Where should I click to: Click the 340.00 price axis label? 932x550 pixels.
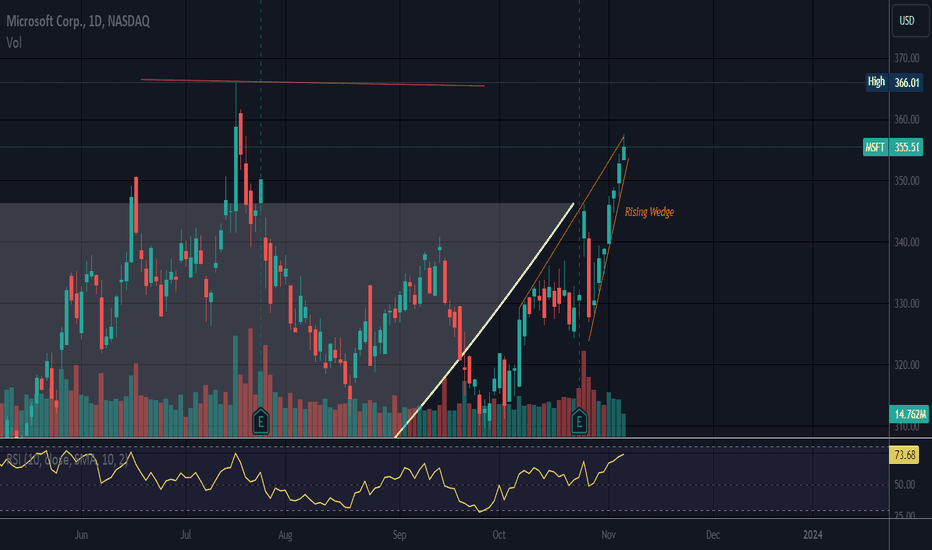point(906,242)
